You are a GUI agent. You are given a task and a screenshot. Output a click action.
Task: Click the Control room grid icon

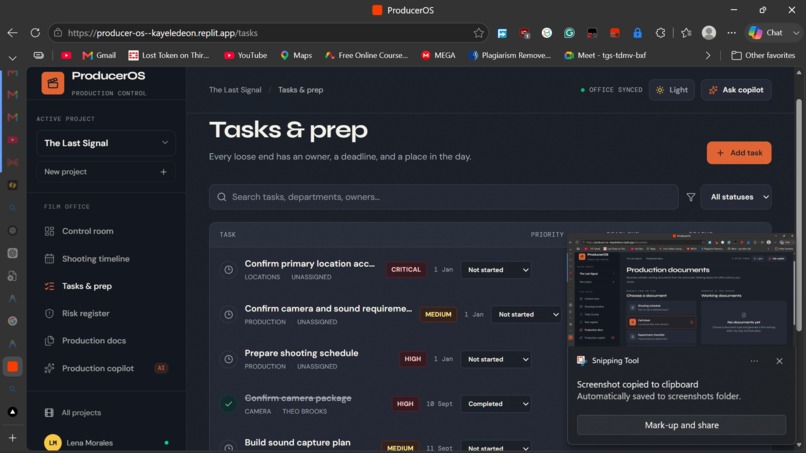point(49,231)
